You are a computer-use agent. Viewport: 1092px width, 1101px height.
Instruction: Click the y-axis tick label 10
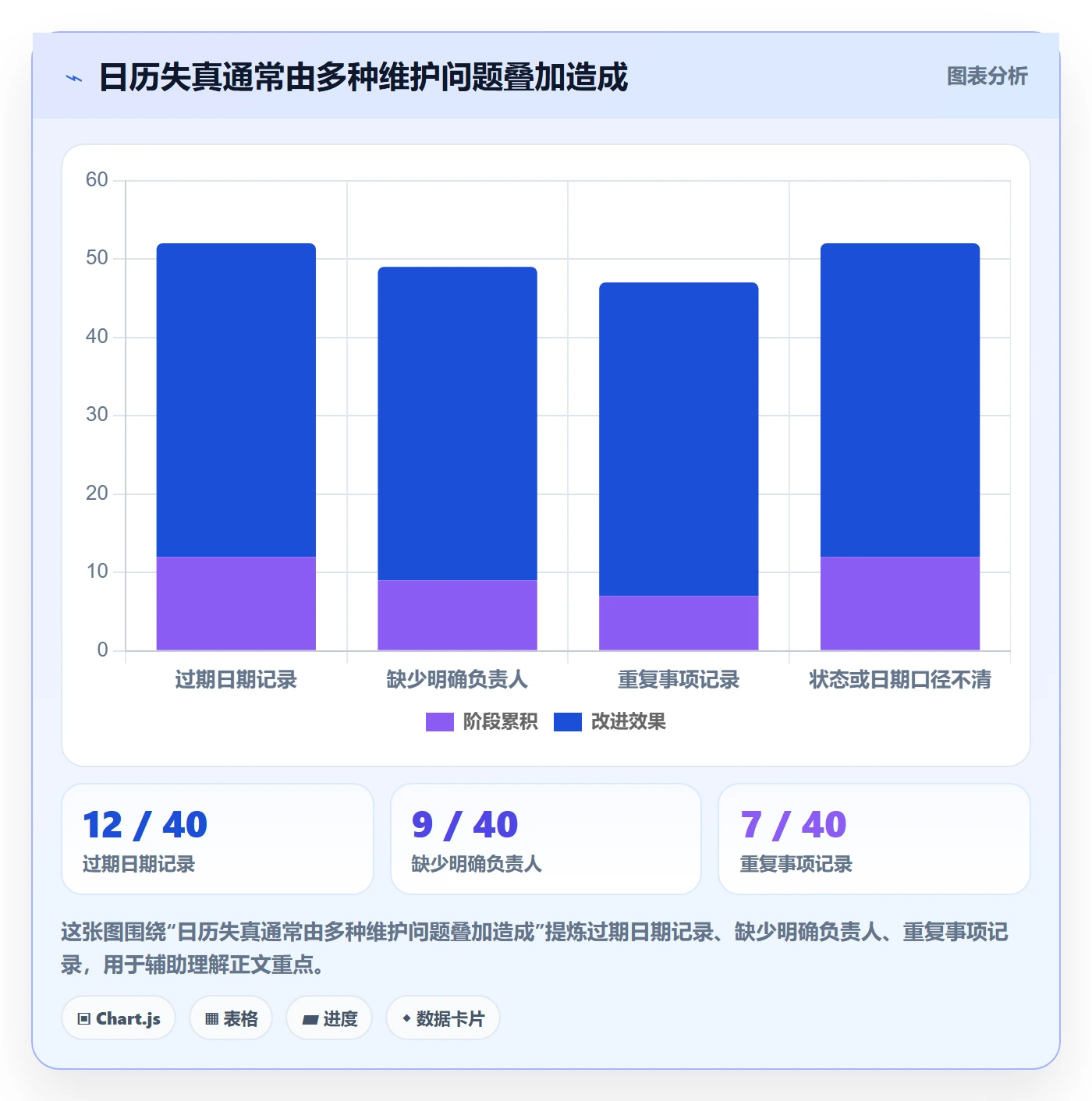(97, 572)
